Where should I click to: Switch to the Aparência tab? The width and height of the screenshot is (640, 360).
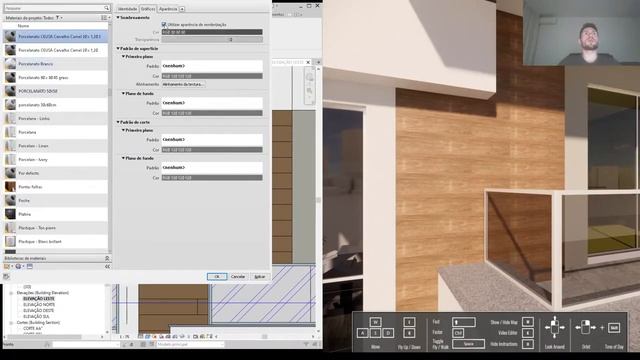pos(168,9)
